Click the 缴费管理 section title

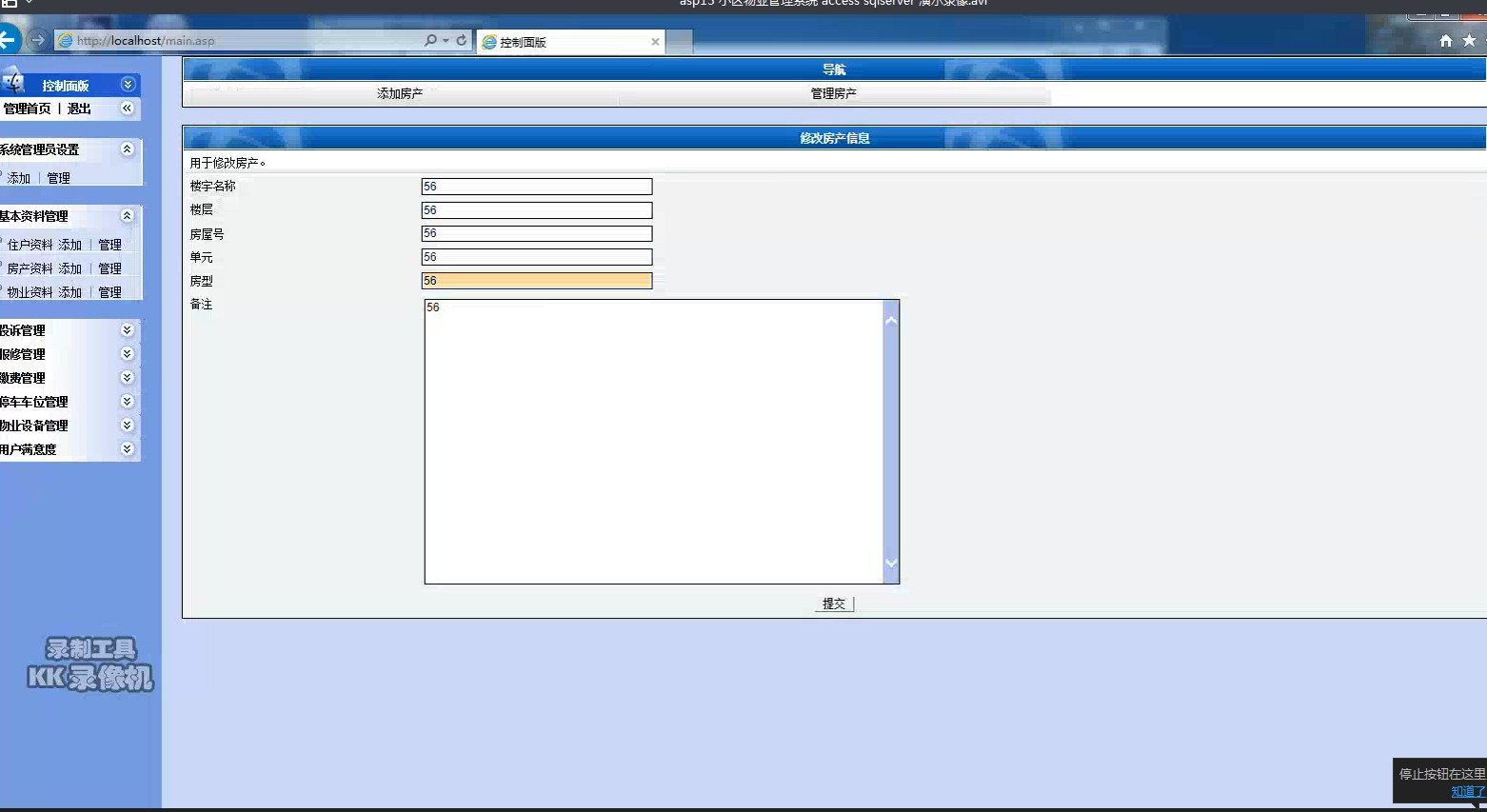22,378
